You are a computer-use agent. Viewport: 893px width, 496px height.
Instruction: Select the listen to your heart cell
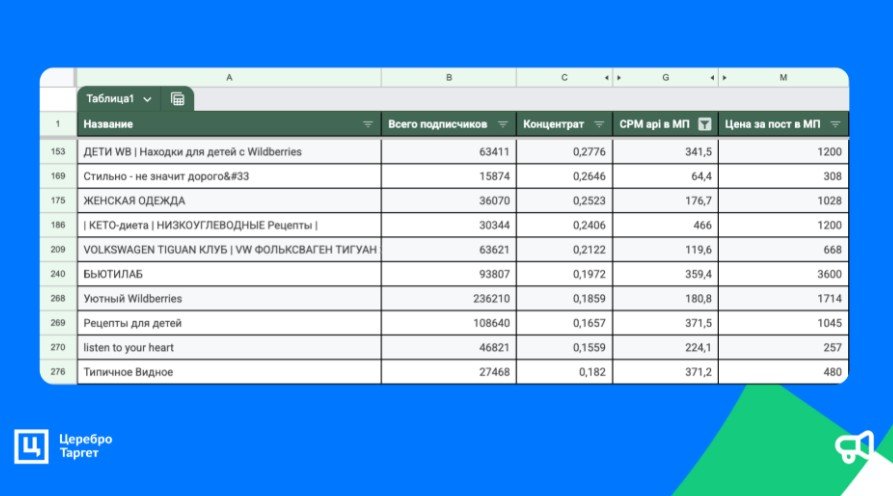pyautogui.click(x=229, y=347)
